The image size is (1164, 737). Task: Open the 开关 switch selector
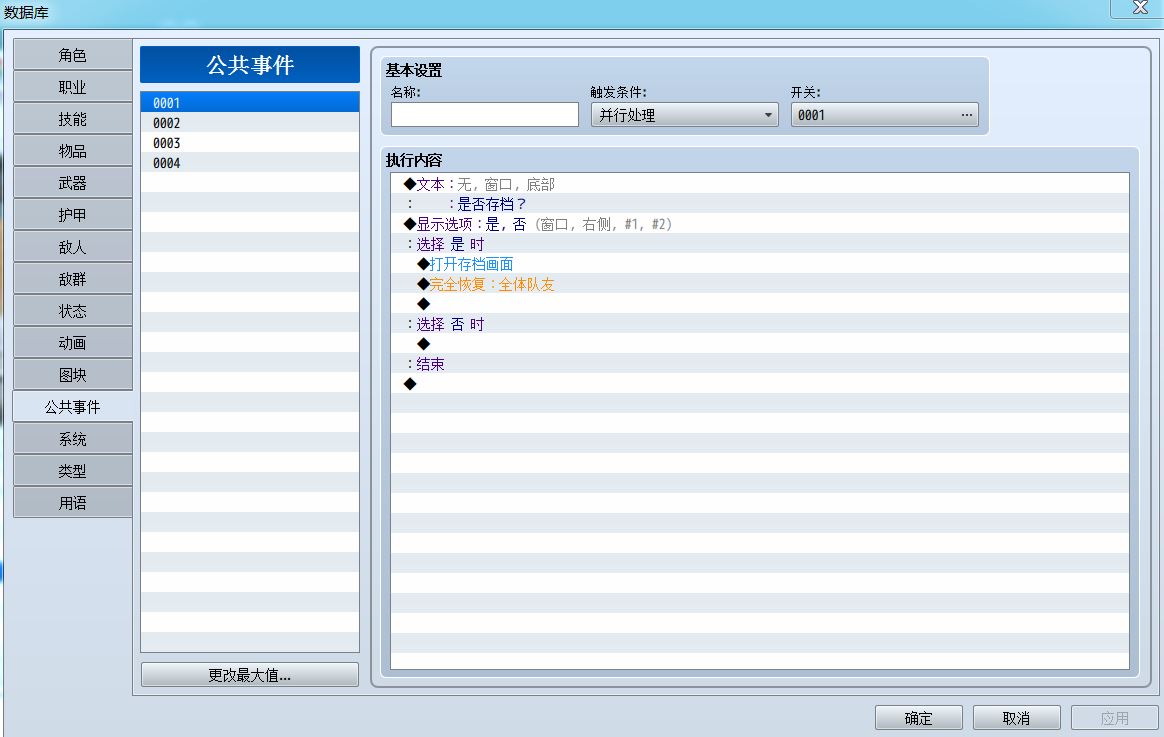[884, 114]
